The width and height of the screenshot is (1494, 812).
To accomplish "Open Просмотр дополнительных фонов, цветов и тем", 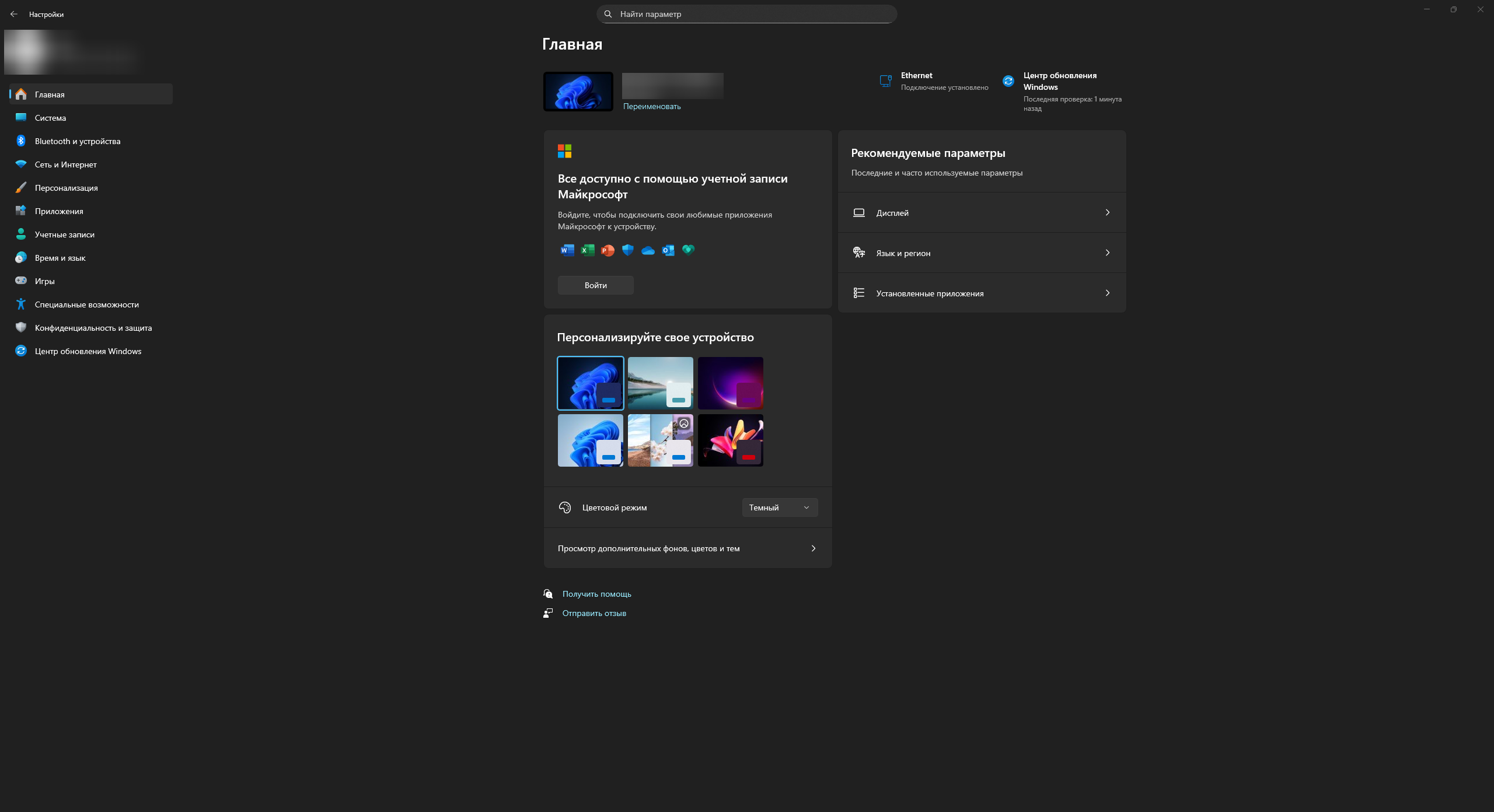I will coord(687,548).
